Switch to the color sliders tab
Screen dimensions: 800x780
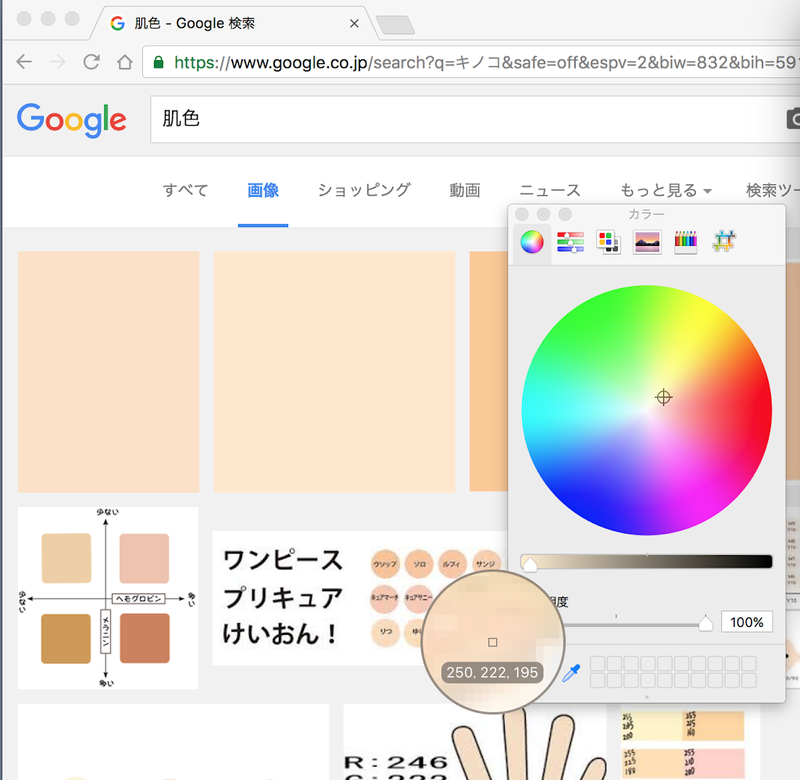tap(570, 242)
